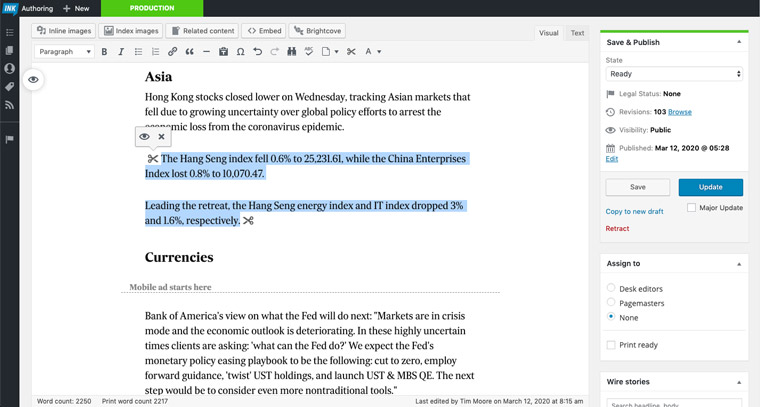Select the Pagemasters radio option
The width and height of the screenshot is (760, 407).
(x=611, y=302)
